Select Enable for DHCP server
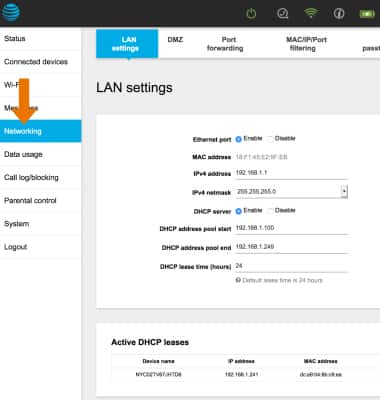 coord(238,211)
